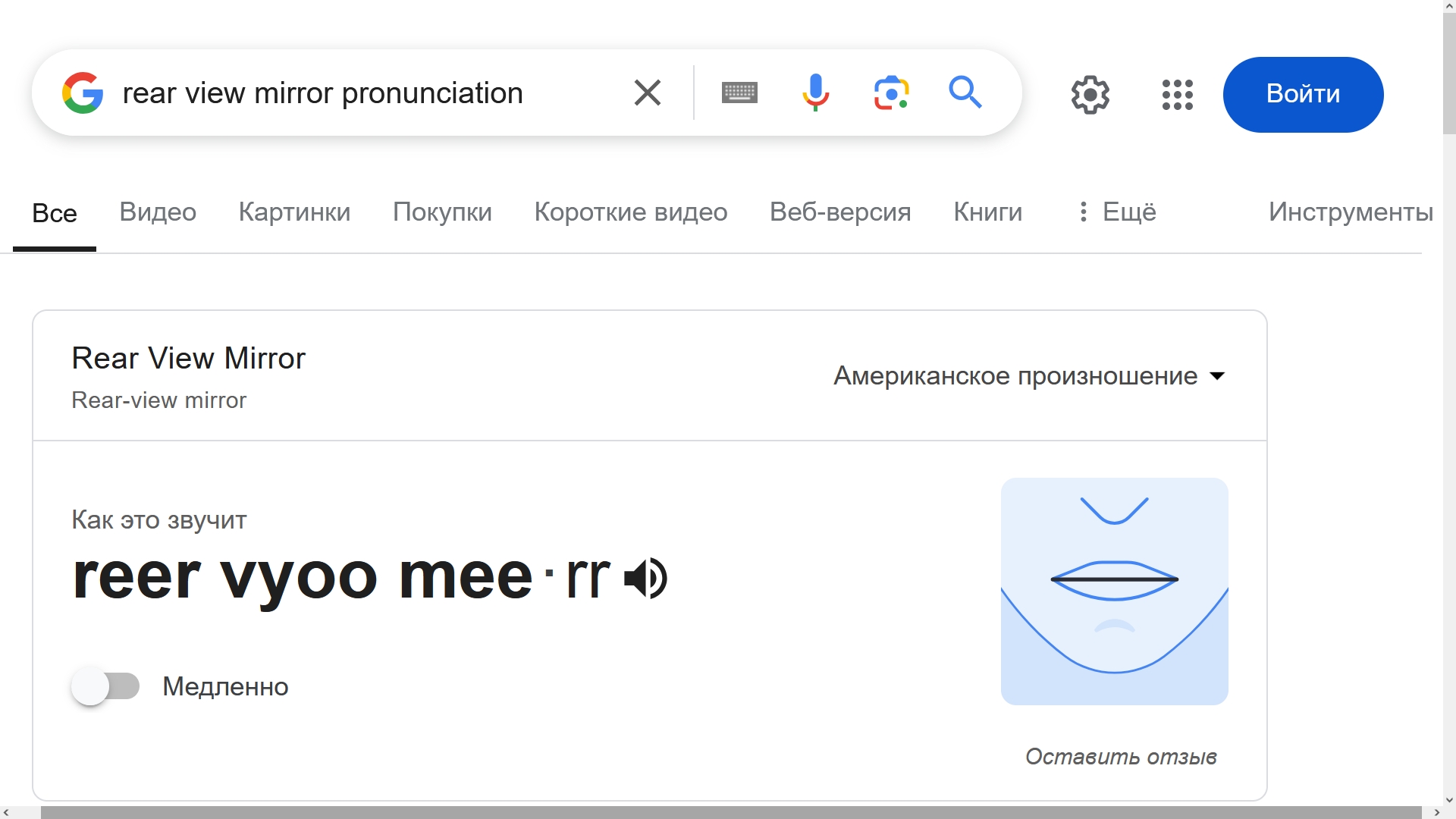The height and width of the screenshot is (819, 1456).
Task: Click the Войти sign-in button
Action: pos(1303,95)
